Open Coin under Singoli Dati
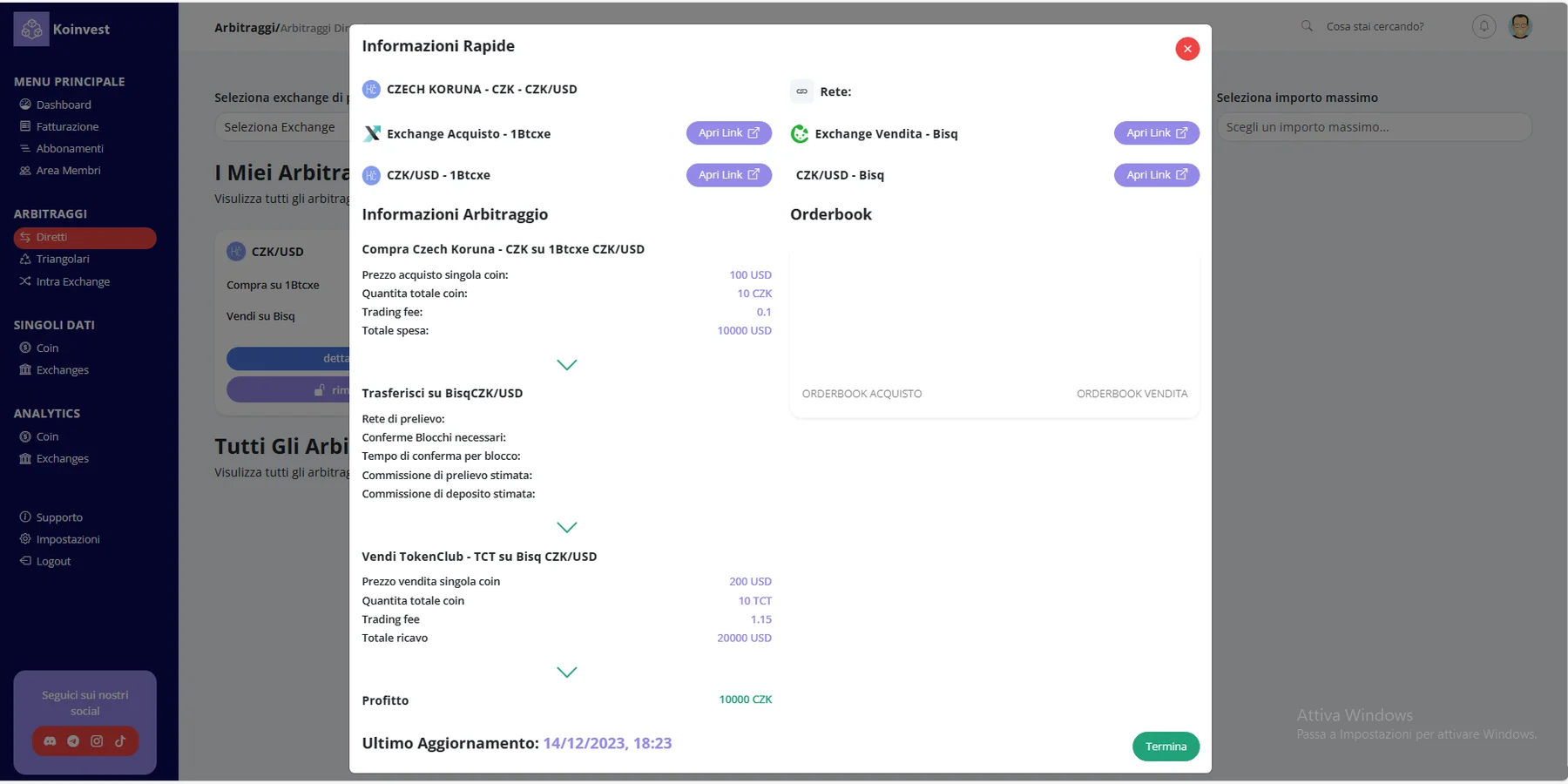The width and height of the screenshot is (1568, 784). coord(47,348)
